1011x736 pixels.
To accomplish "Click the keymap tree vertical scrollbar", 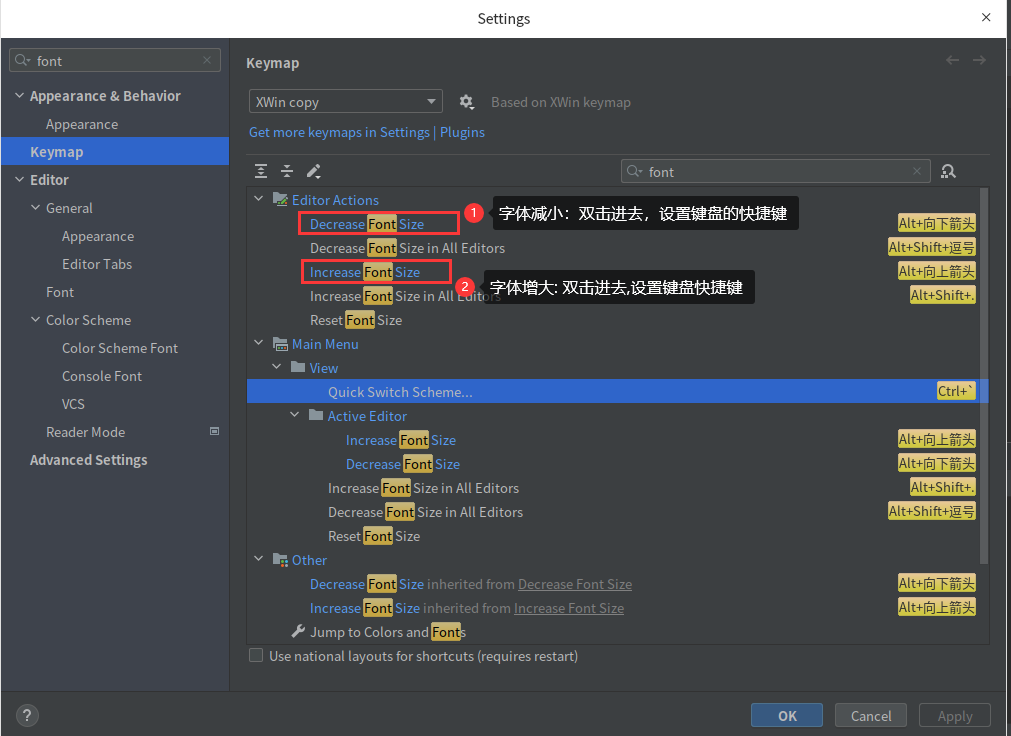I will tap(984, 375).
